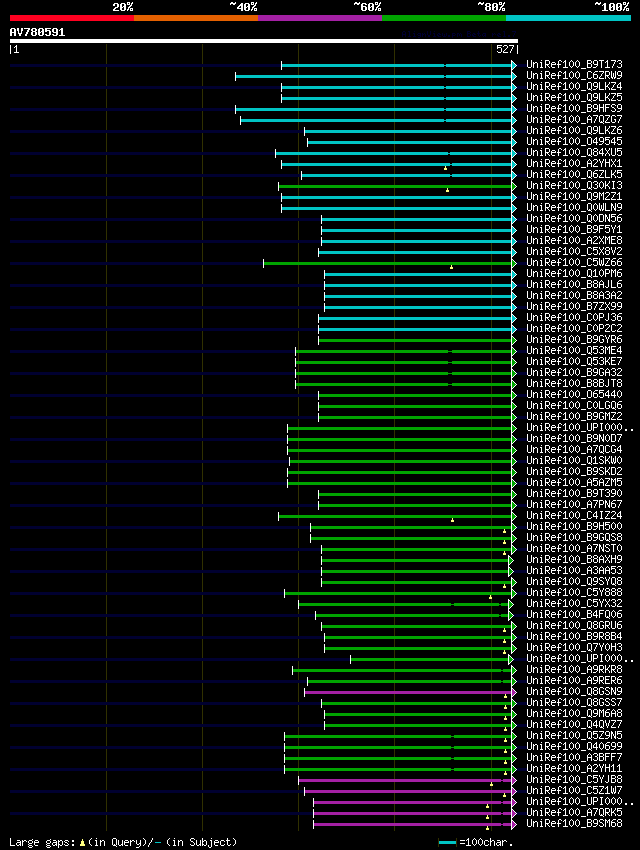Click the green ~80% legend segment

pos(444,18)
